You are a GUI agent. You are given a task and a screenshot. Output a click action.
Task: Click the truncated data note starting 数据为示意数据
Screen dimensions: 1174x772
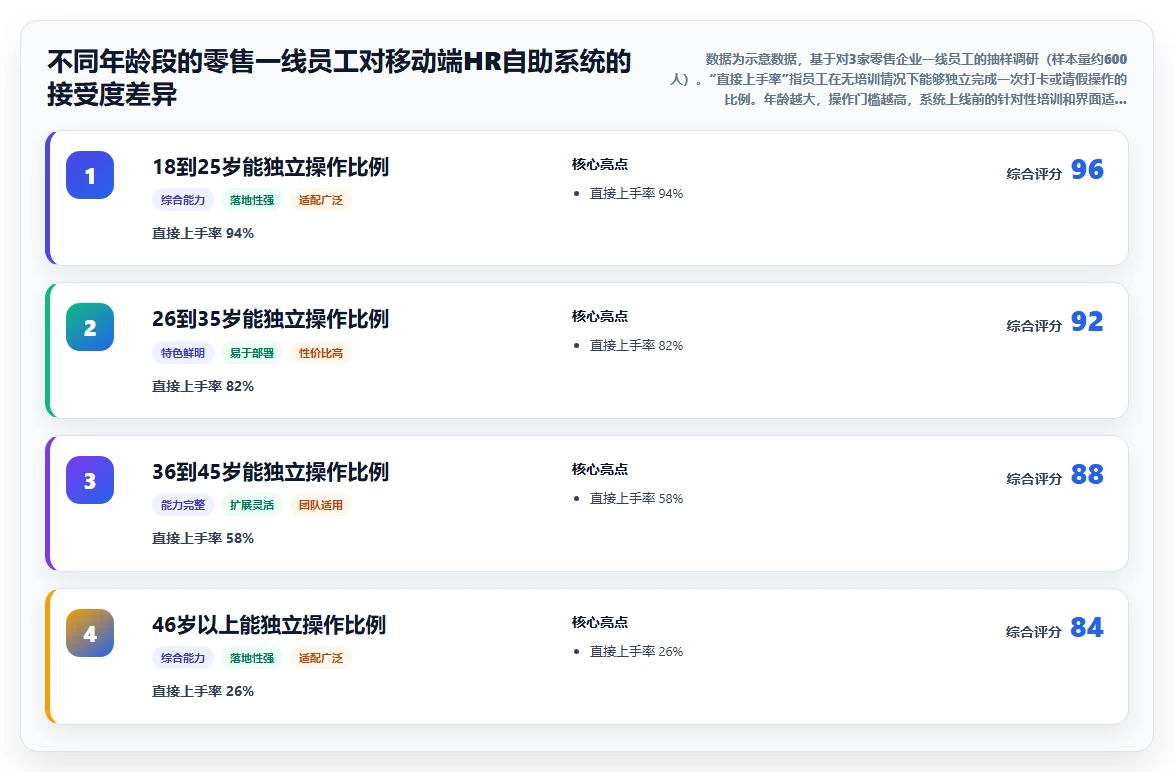(x=898, y=79)
